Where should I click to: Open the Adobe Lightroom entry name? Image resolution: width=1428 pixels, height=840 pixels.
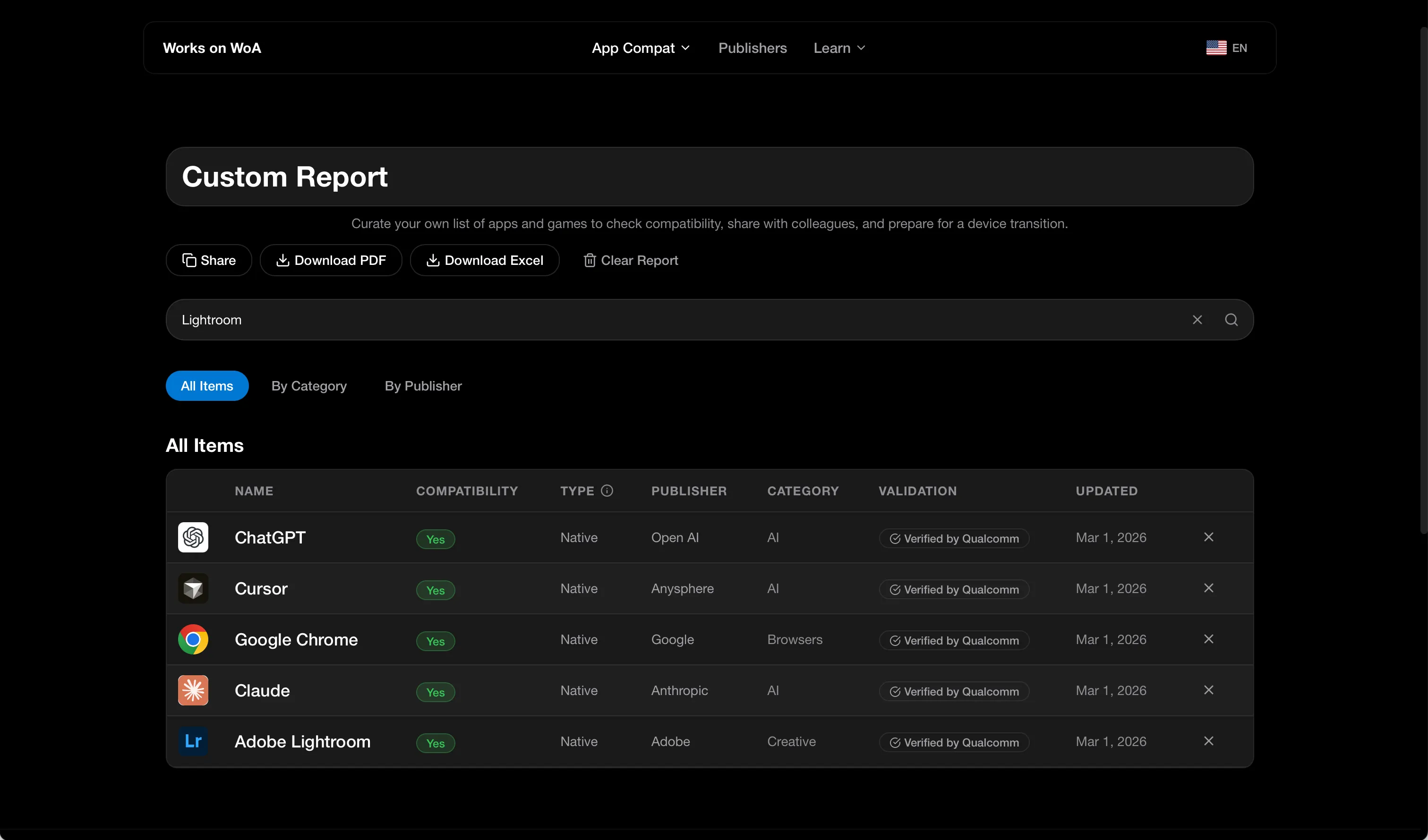303,741
